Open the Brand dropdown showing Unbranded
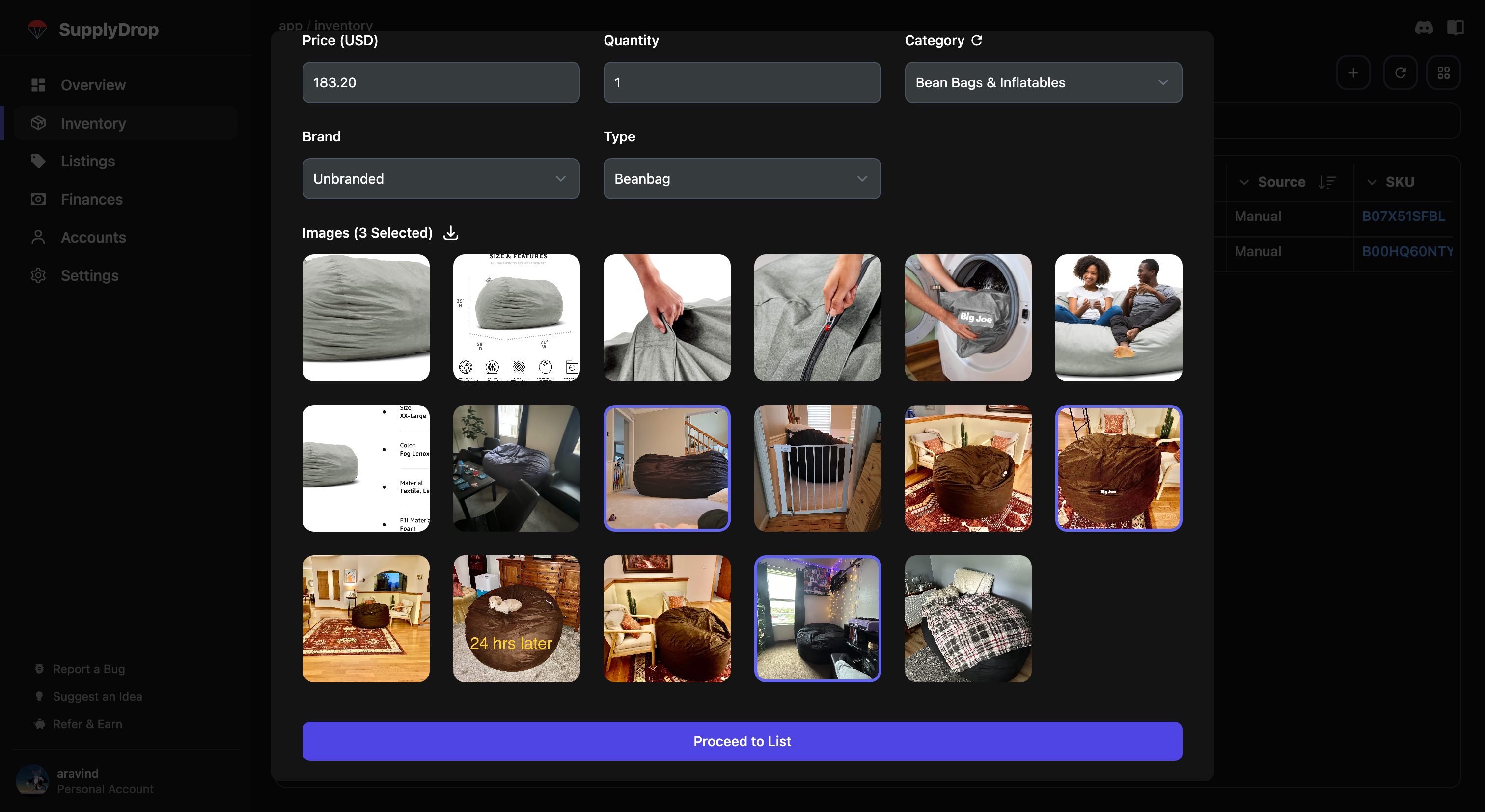The width and height of the screenshot is (1485, 812). coord(440,179)
